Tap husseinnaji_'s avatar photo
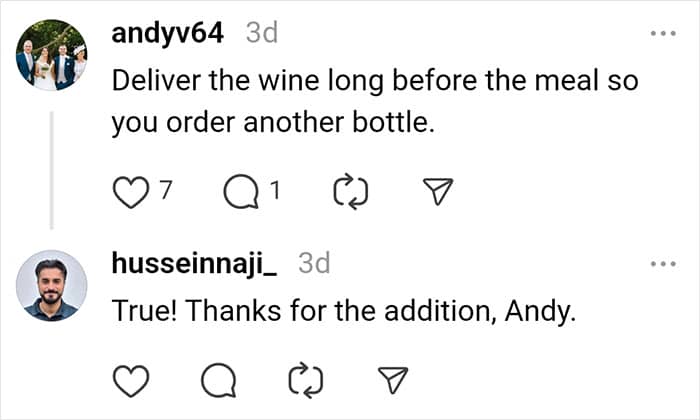 [51, 285]
